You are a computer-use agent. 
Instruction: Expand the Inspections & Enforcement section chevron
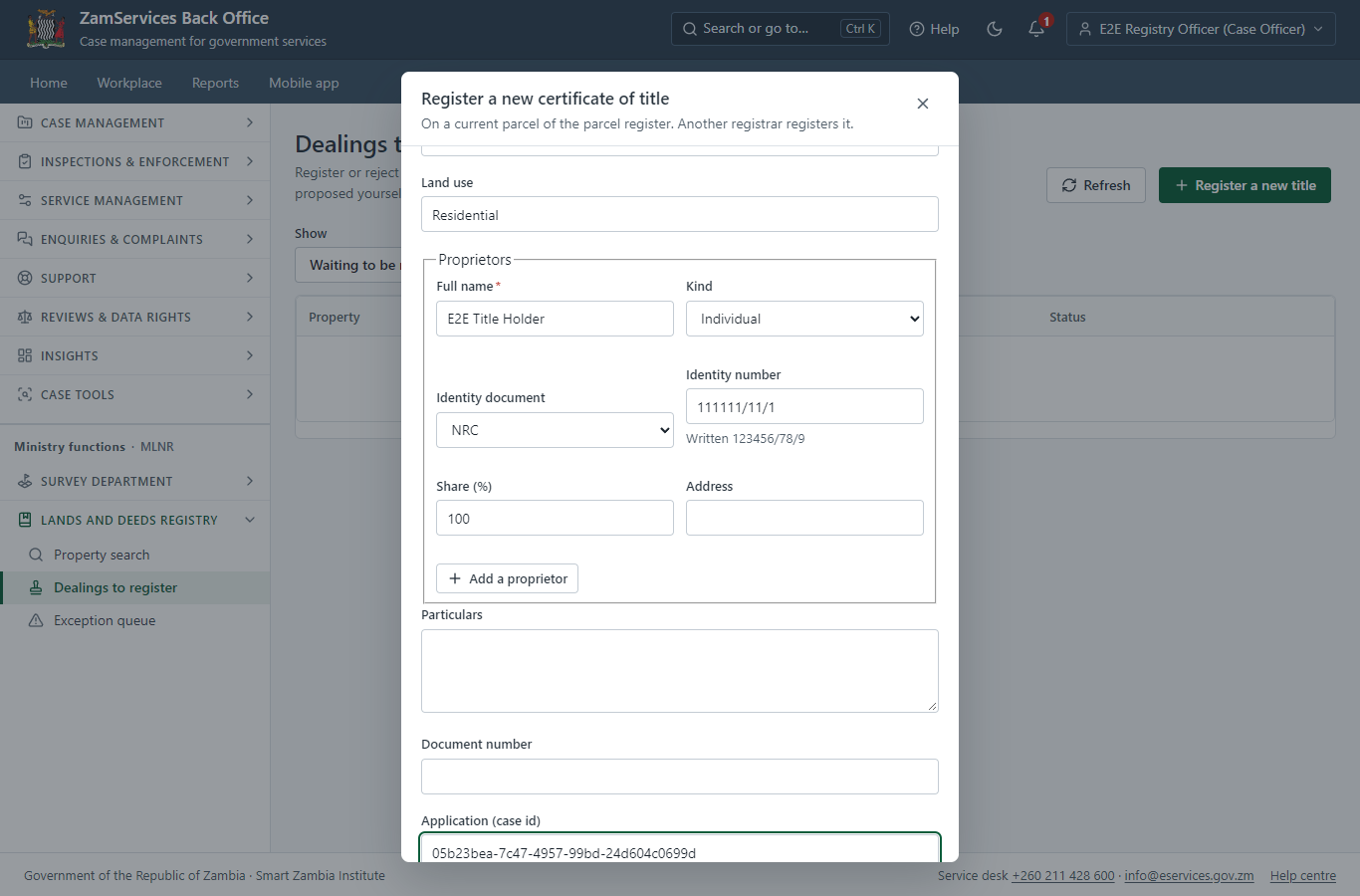click(250, 161)
